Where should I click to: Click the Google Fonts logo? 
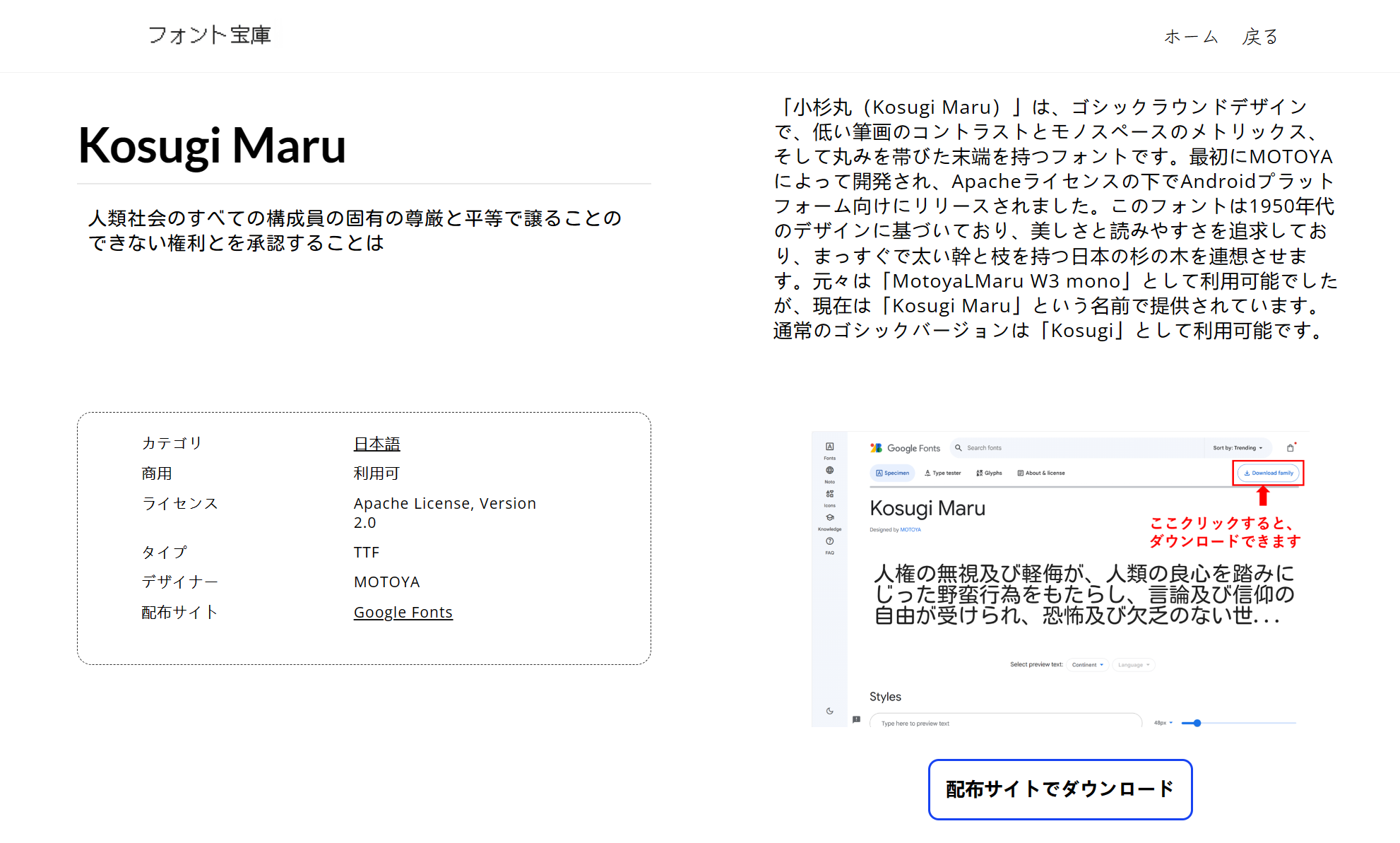pyautogui.click(x=906, y=448)
